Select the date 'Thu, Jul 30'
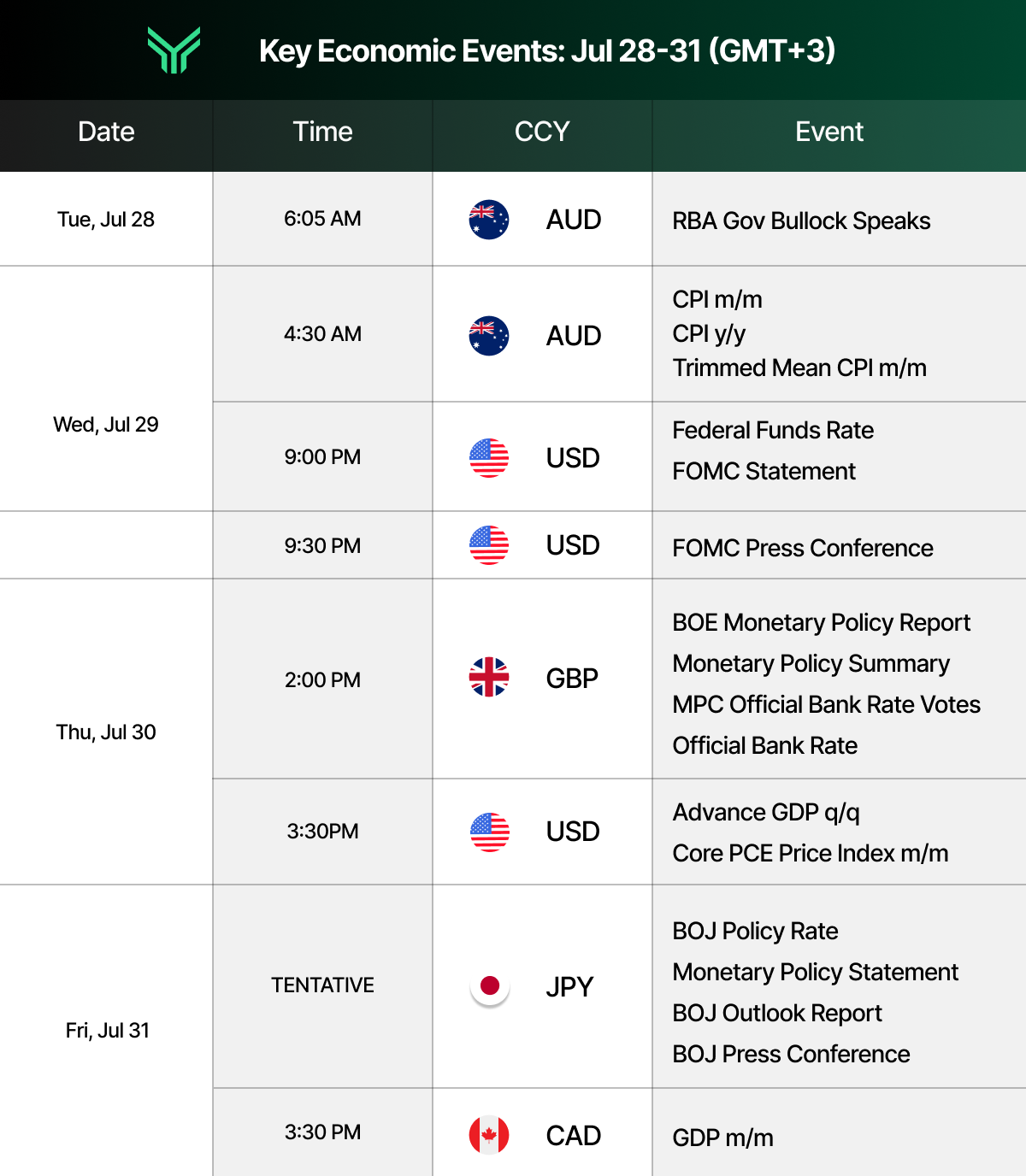 106,732
